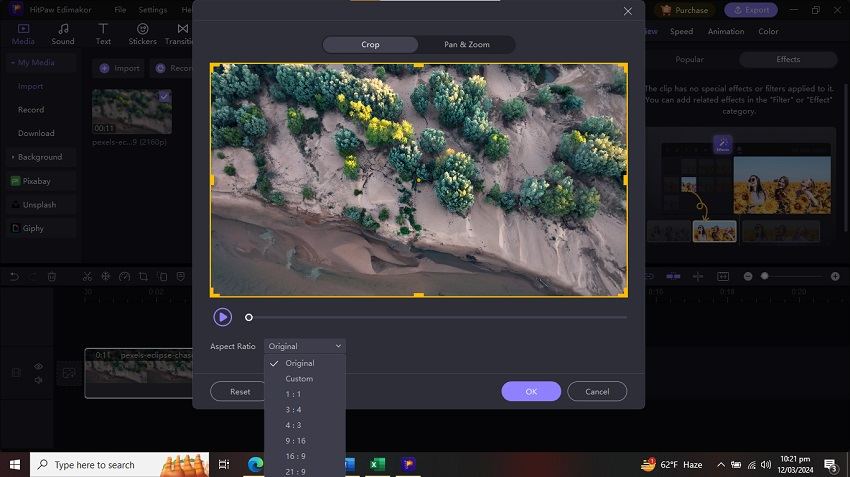The width and height of the screenshot is (850, 477).
Task: Click the crop icon in timeline toolbar
Action: coord(143,276)
